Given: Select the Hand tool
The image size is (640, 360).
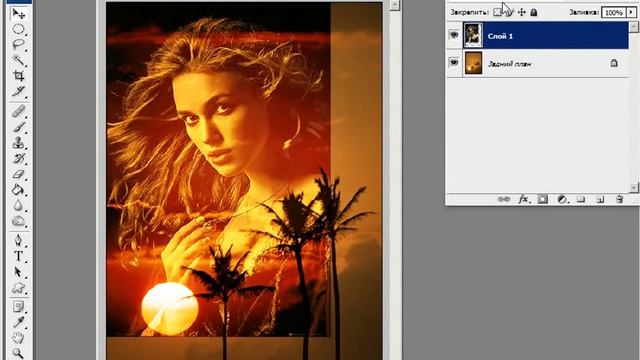Looking at the screenshot, I should point(18,338).
